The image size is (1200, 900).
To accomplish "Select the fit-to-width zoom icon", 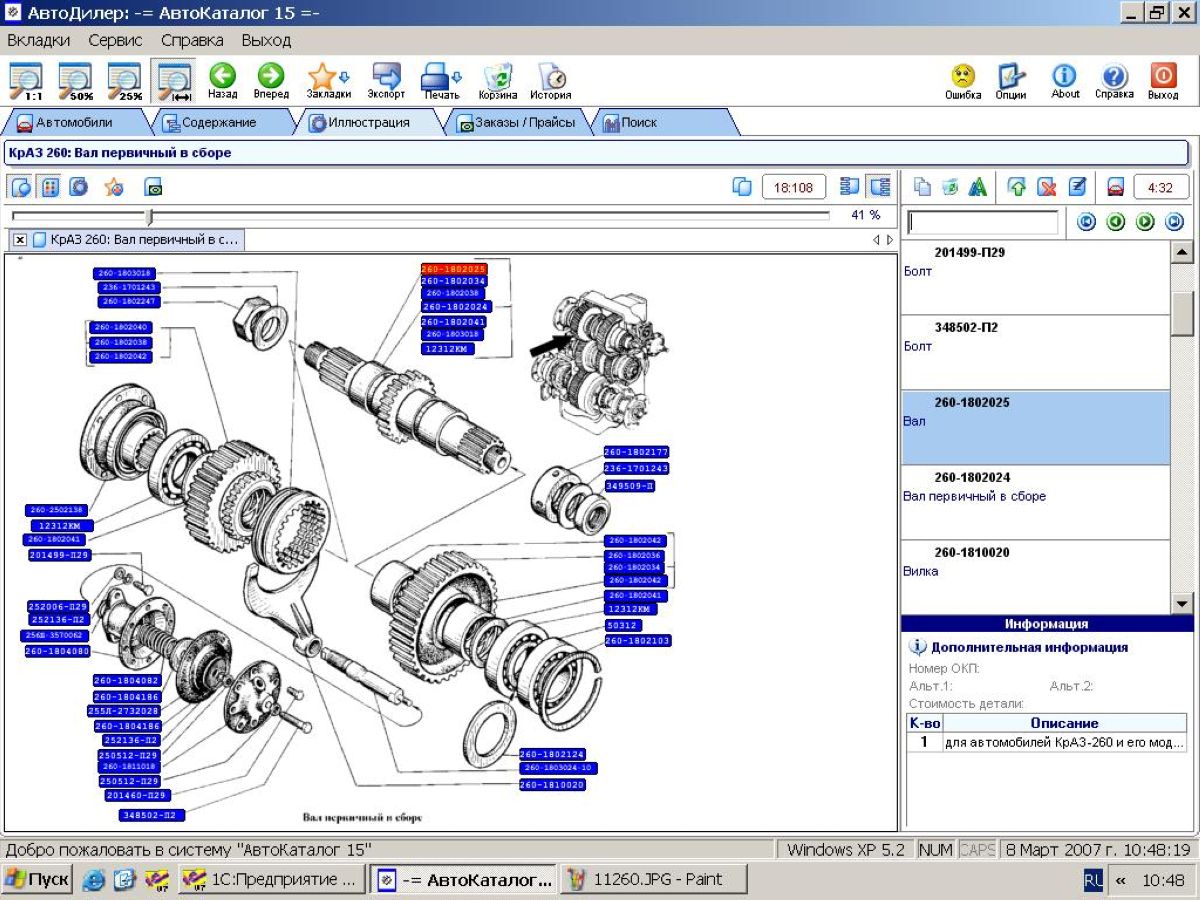I will click(x=174, y=81).
